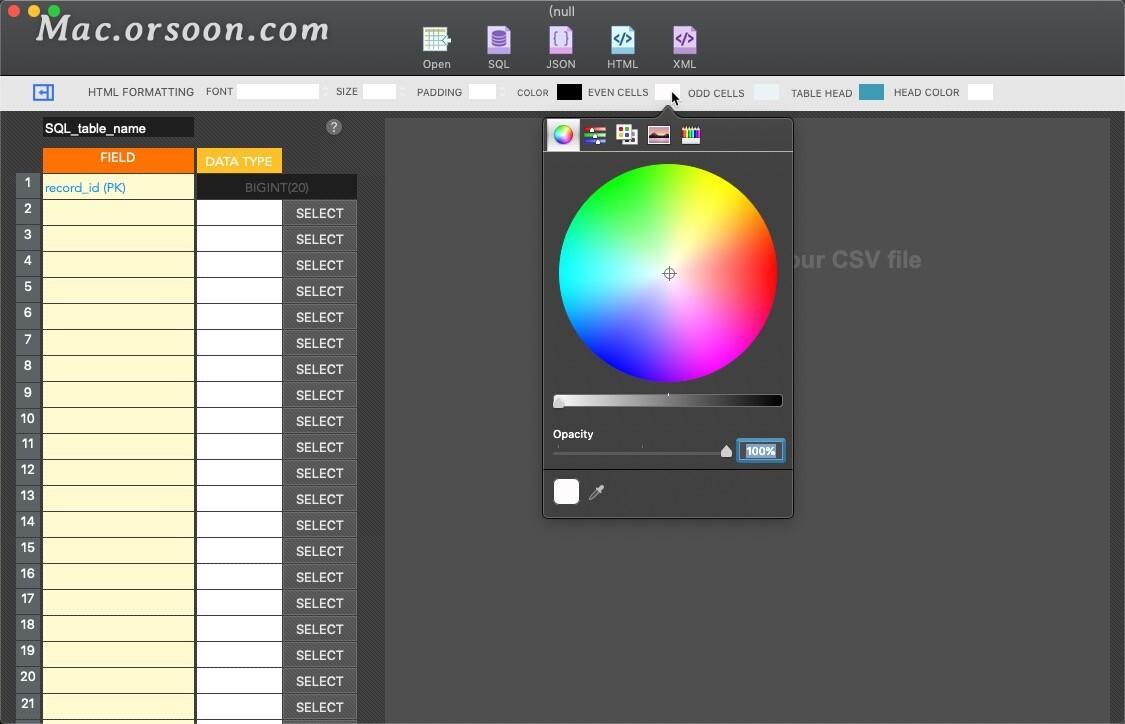Click the HEAD COLOR swatch
Image resolution: width=1125 pixels, height=724 pixels.
point(980,92)
